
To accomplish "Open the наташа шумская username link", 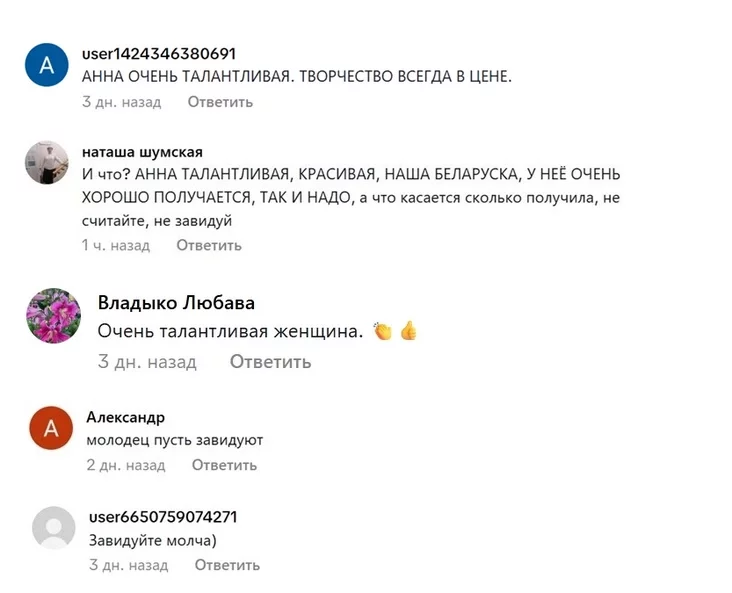I will (142, 152).
